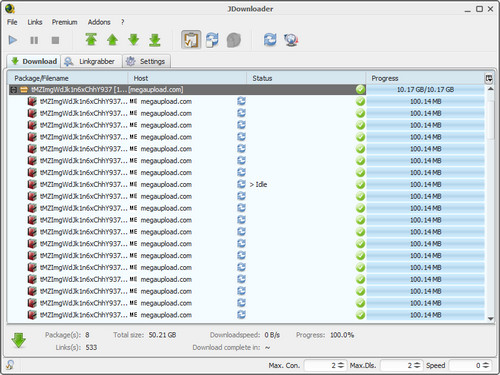Move selection down with single green down arrow
500x375 pixels.
(134, 40)
